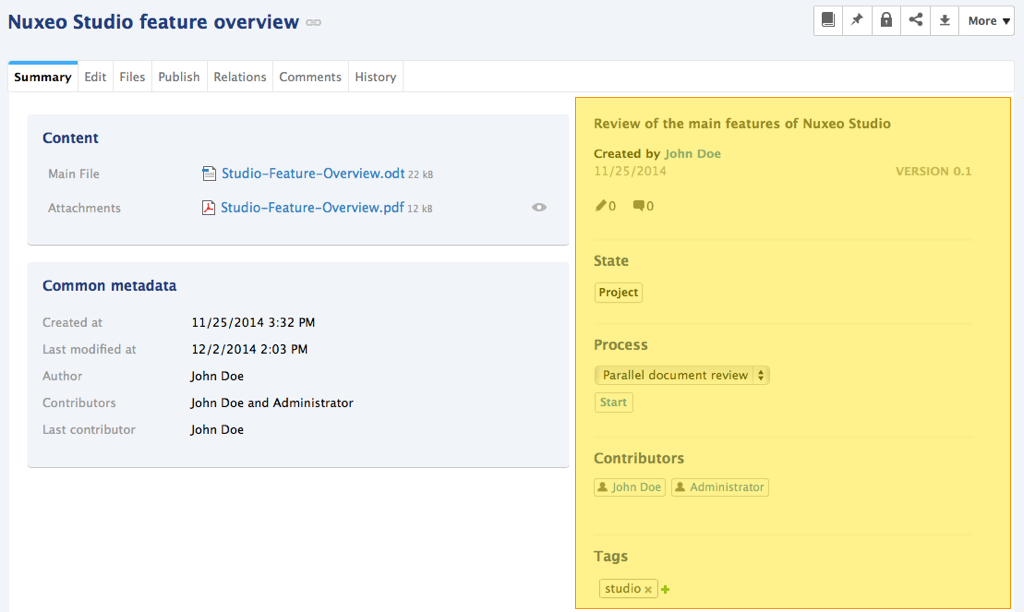
Task: Click the State heading in the side panel
Action: tap(611, 261)
